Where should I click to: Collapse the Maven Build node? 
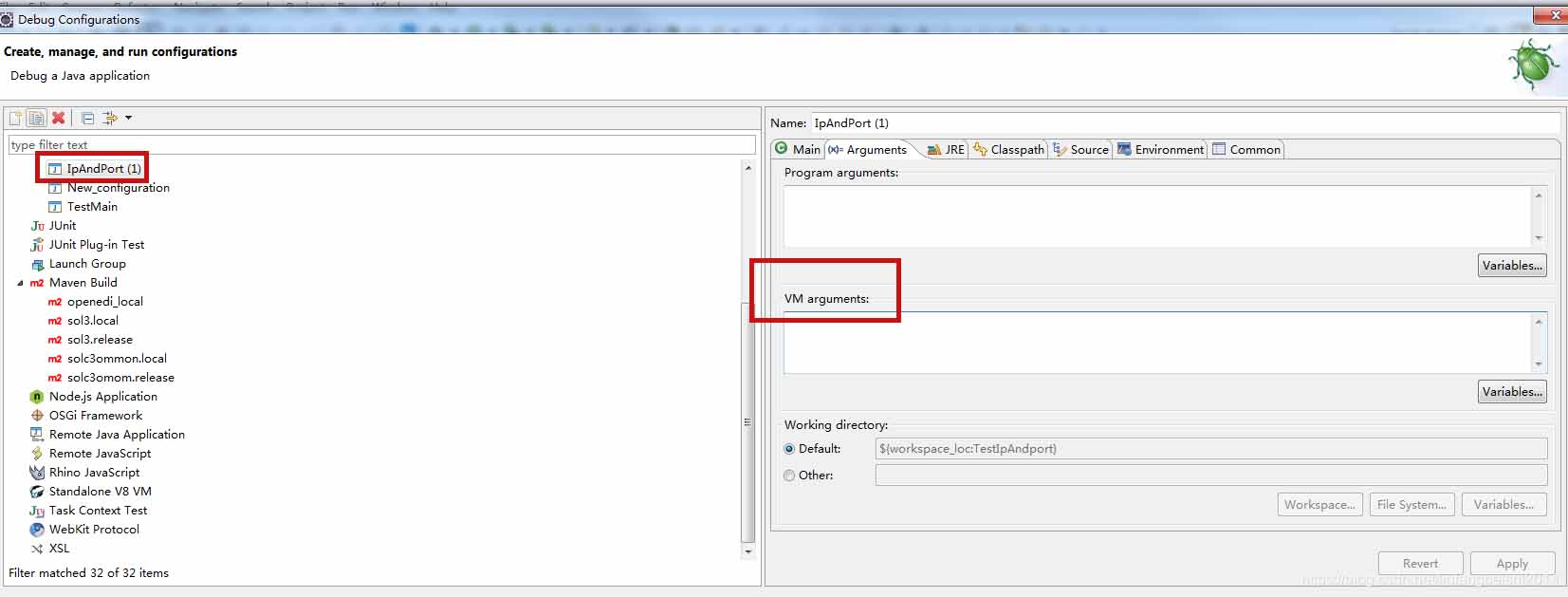coord(20,283)
